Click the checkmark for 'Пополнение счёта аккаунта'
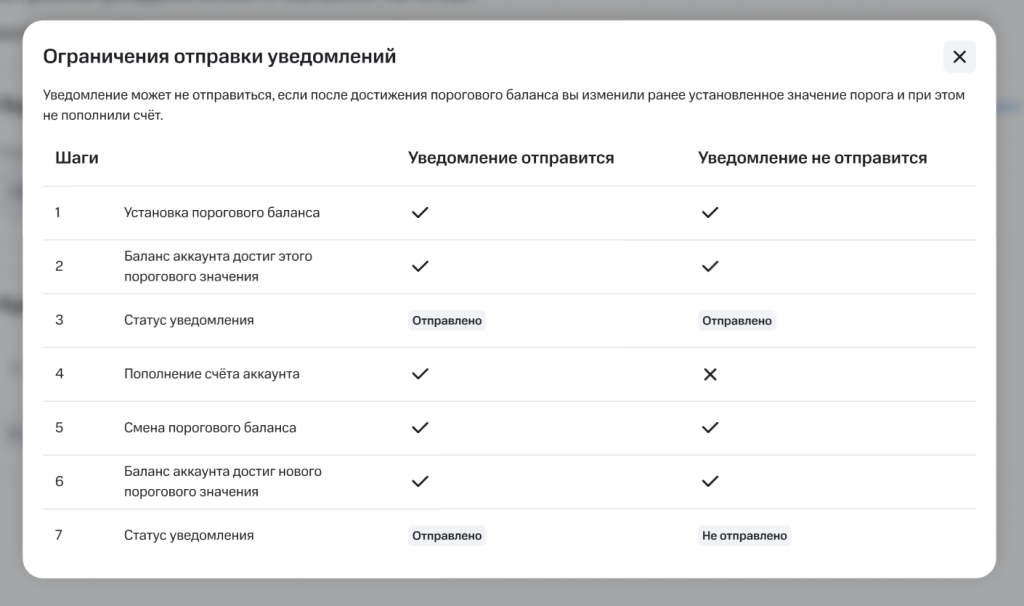Image resolution: width=1024 pixels, height=606 pixels. (420, 374)
